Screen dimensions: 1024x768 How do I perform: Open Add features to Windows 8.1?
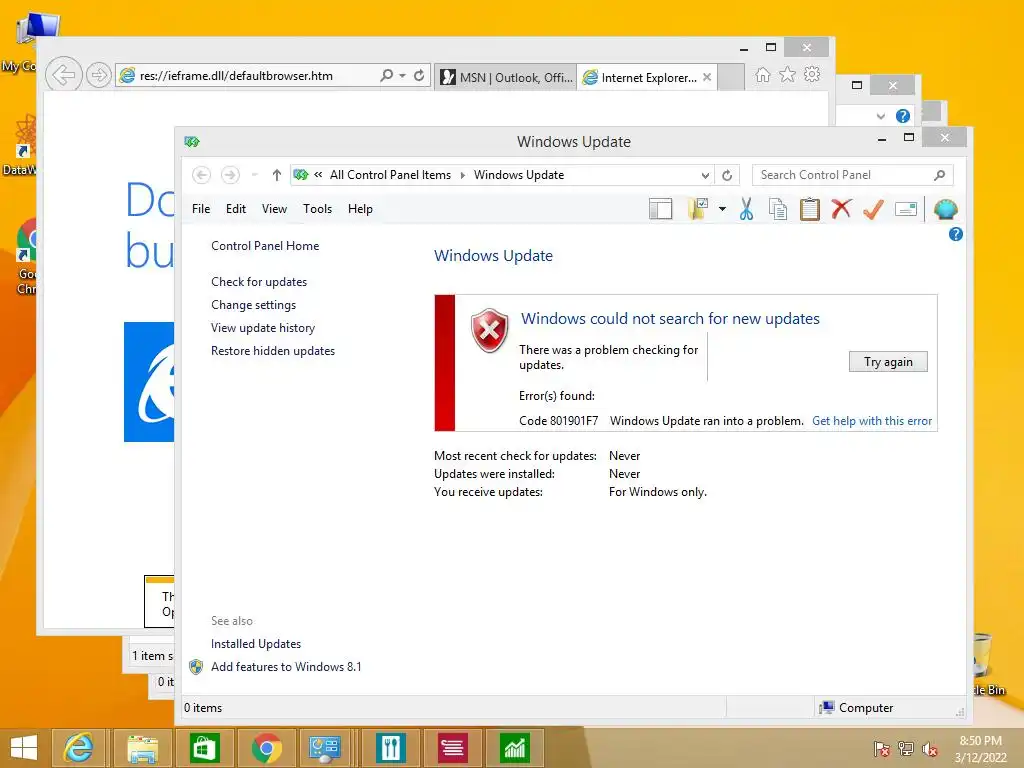tap(286, 667)
